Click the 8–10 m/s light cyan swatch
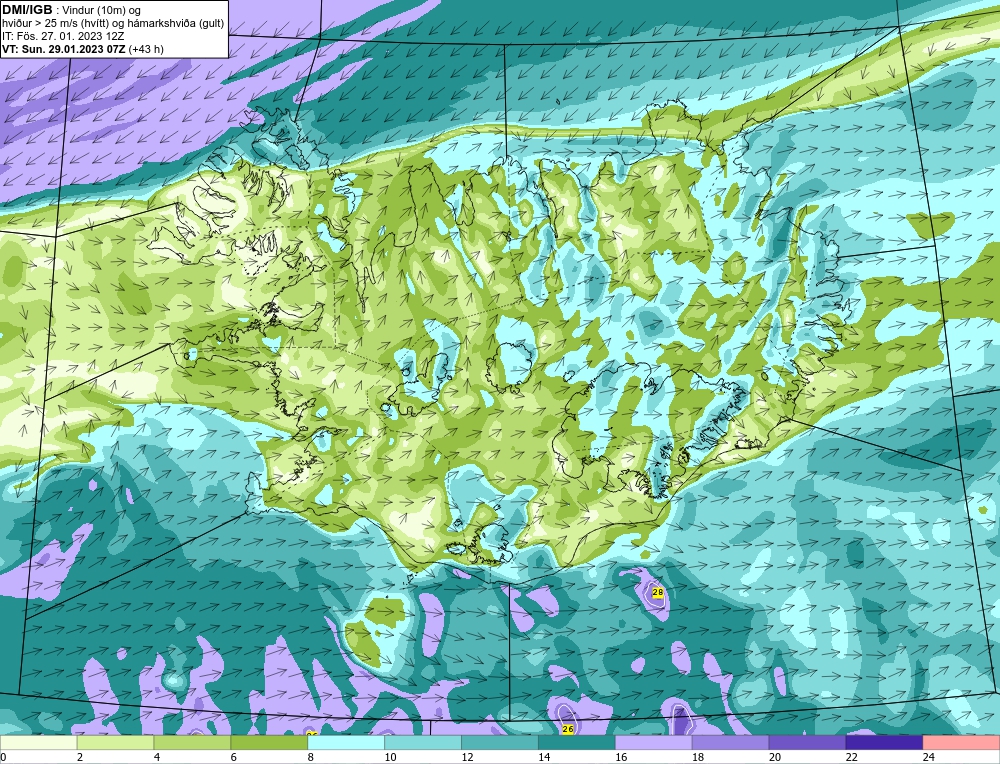Image resolution: width=1000 pixels, height=764 pixels. 346,743
